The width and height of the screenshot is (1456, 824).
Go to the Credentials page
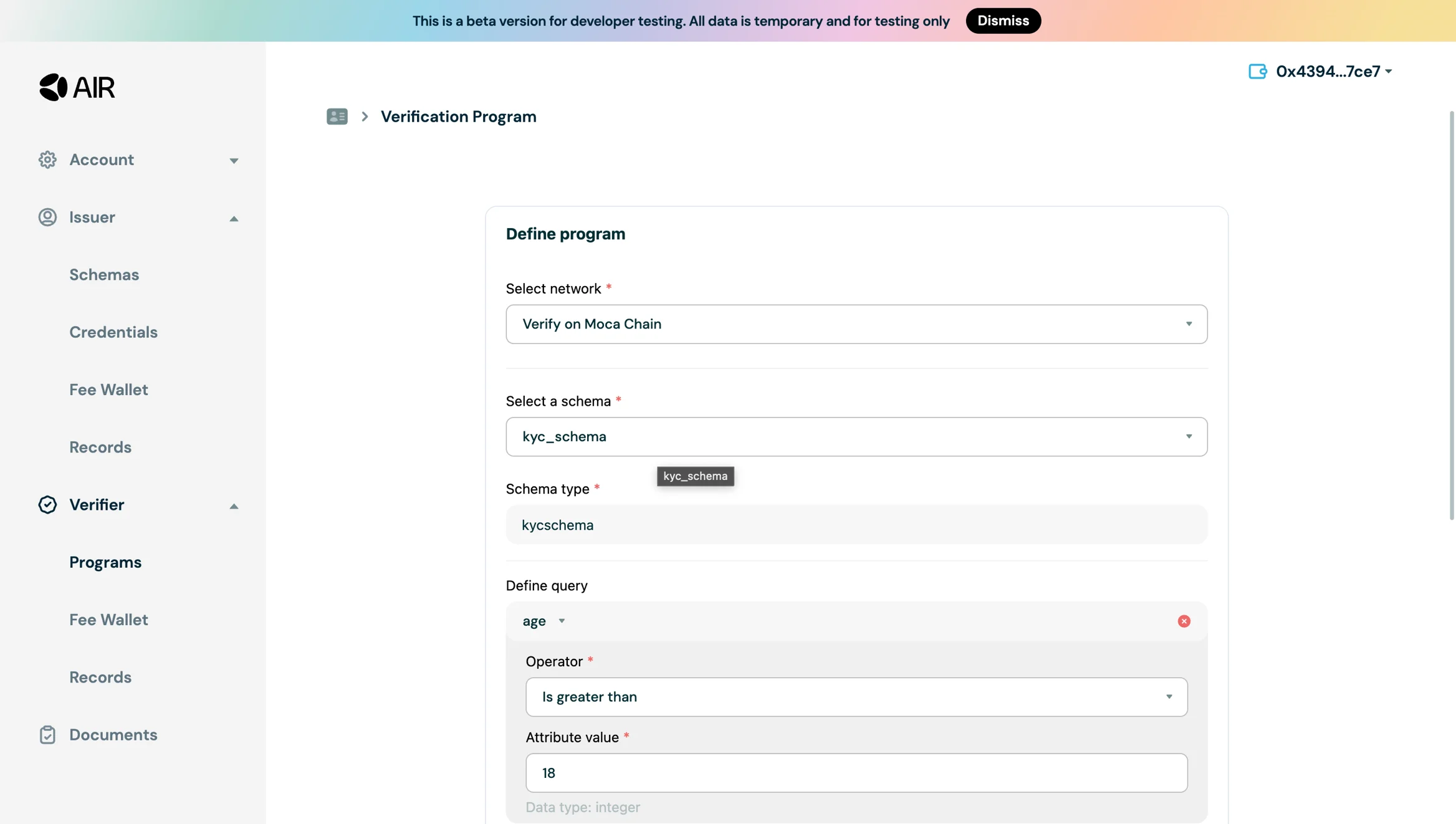point(113,332)
